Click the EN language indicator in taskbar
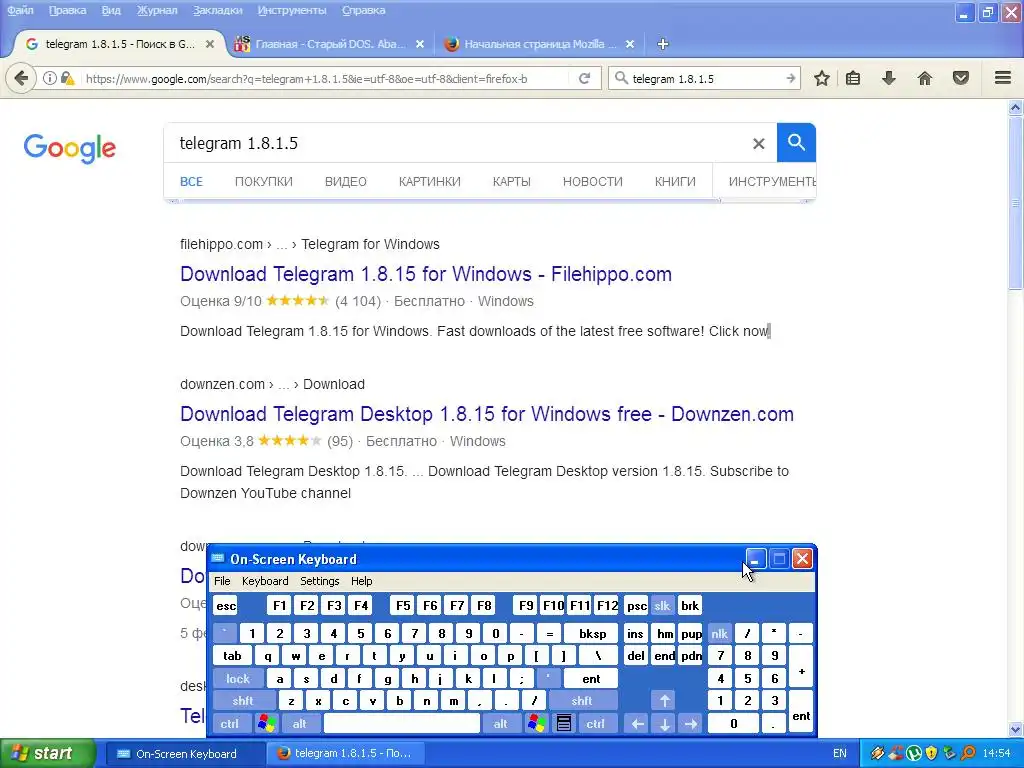 (840, 754)
